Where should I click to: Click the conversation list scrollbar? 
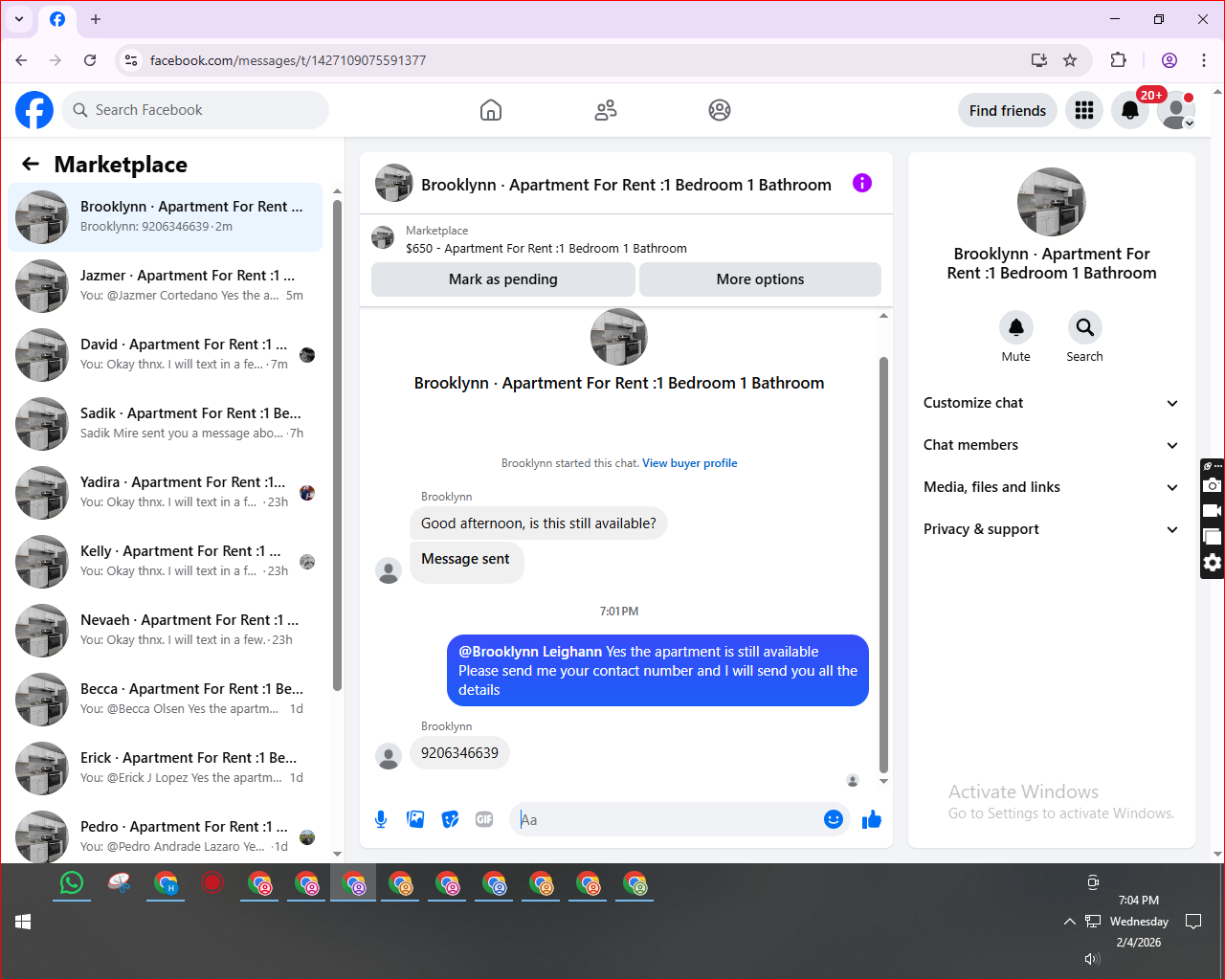tap(337, 445)
